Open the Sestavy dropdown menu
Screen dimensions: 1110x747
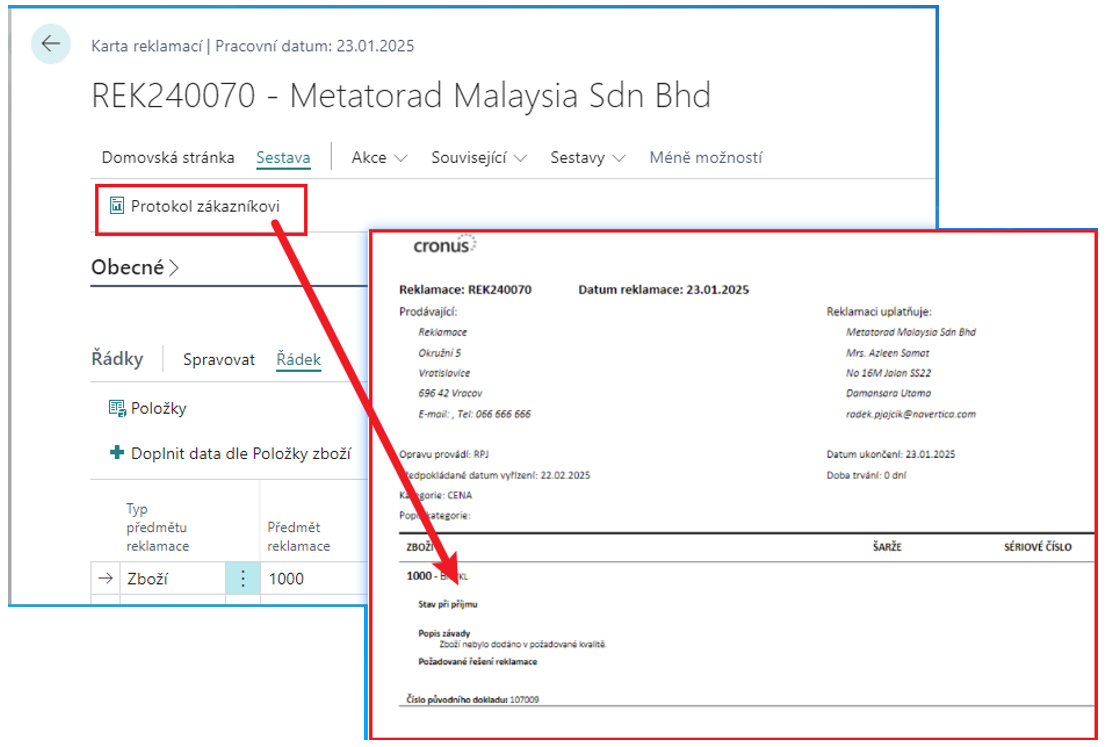click(588, 157)
